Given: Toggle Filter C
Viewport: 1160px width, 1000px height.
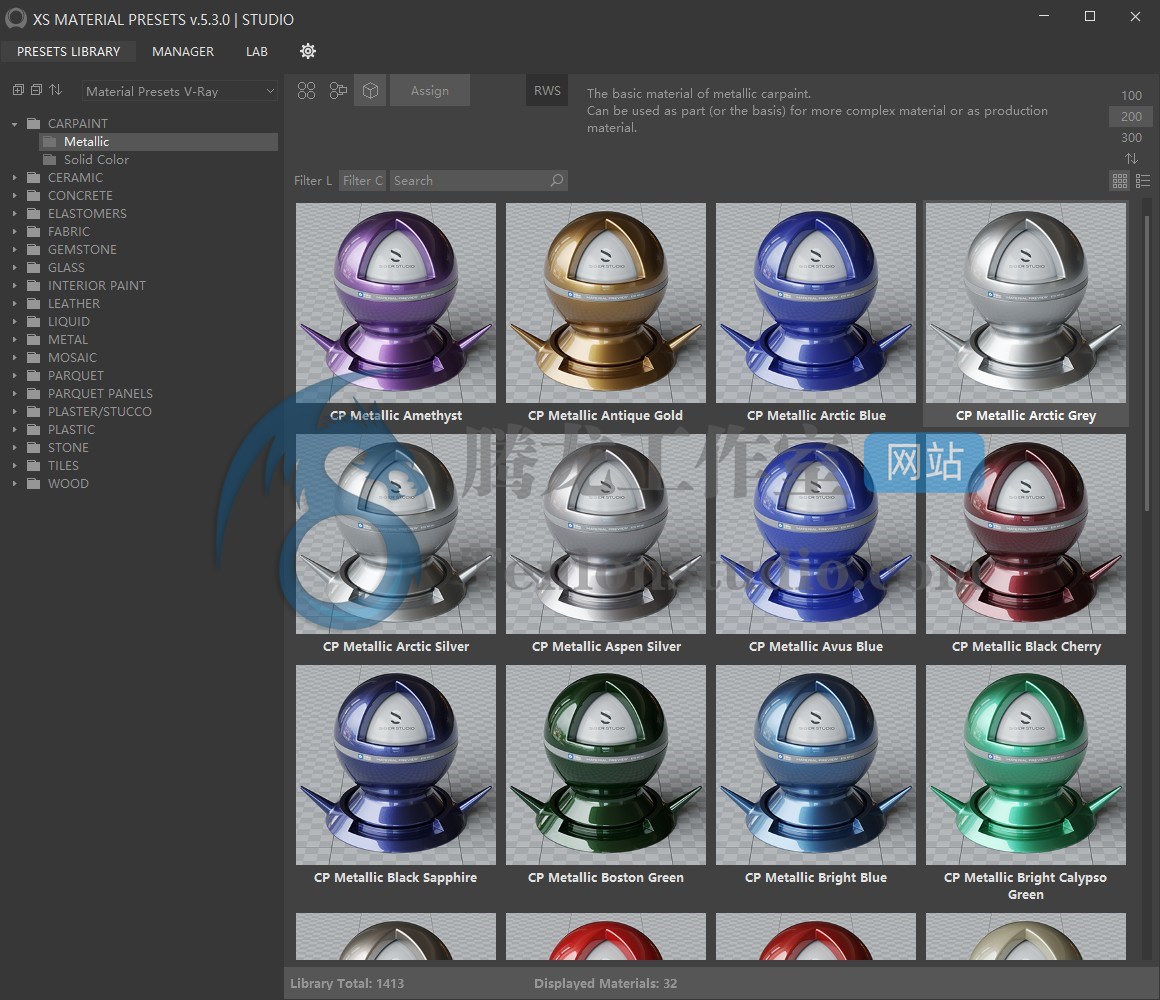Looking at the screenshot, I should (x=362, y=180).
